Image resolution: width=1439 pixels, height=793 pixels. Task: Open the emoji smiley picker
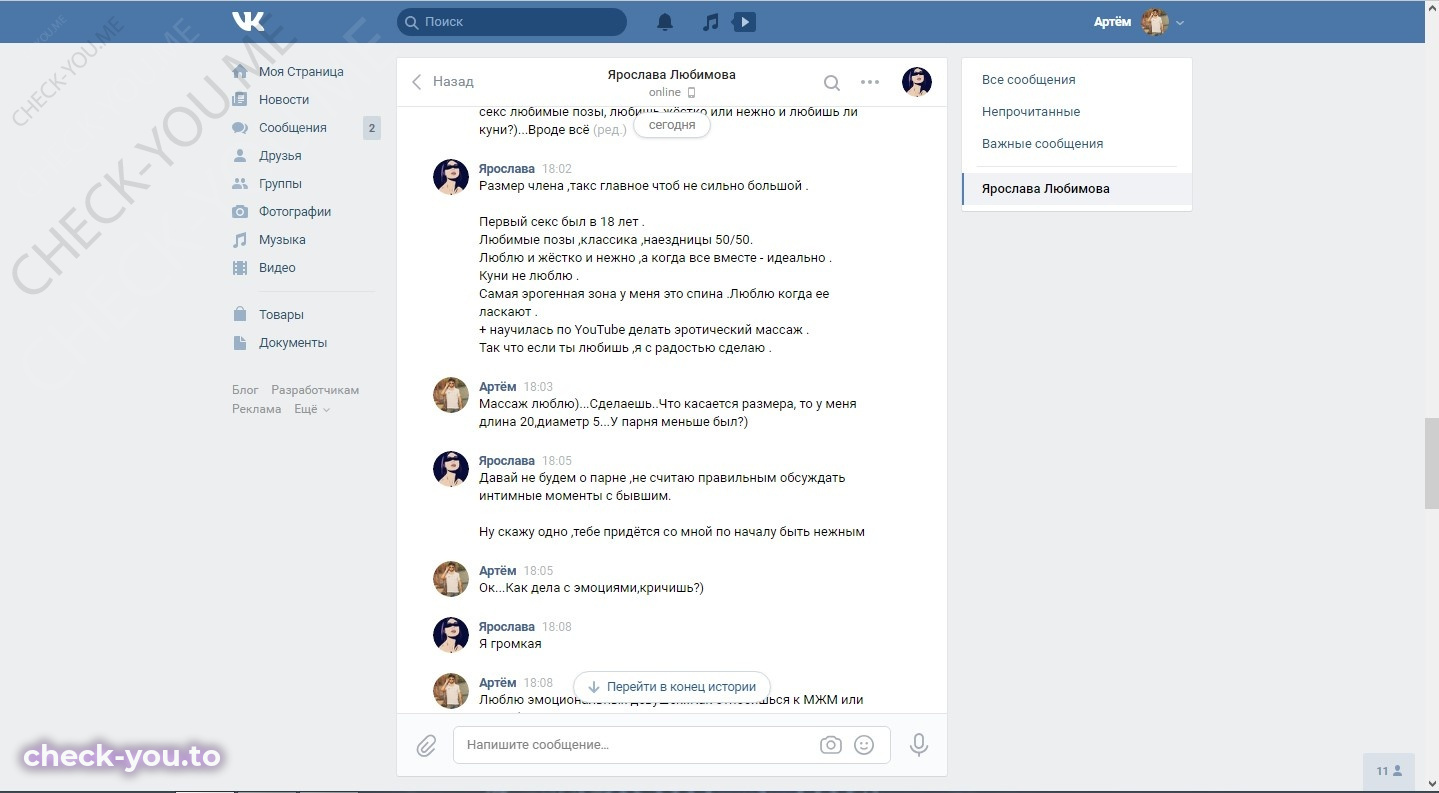click(865, 745)
